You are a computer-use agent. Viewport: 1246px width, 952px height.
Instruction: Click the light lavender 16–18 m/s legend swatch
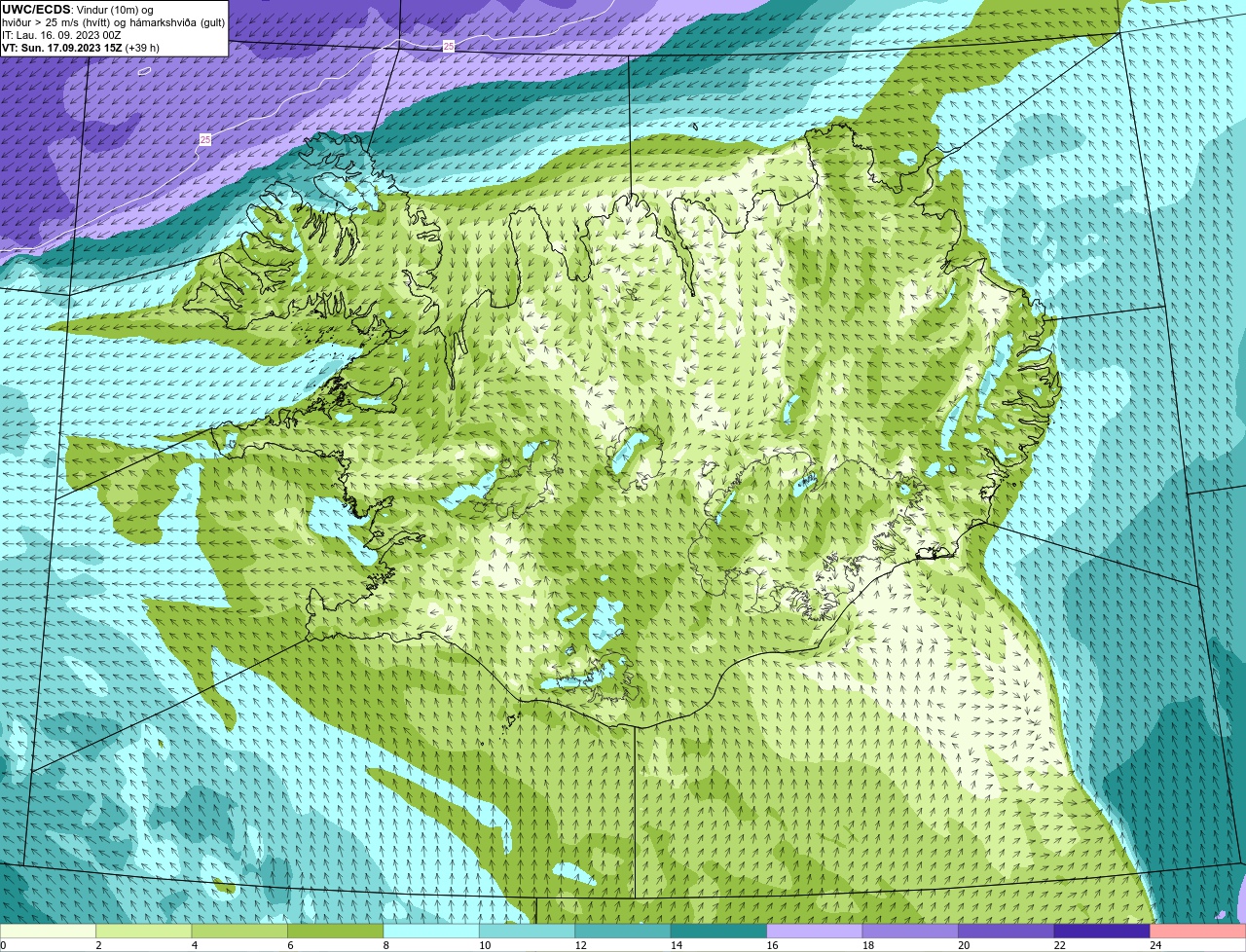[x=815, y=932]
